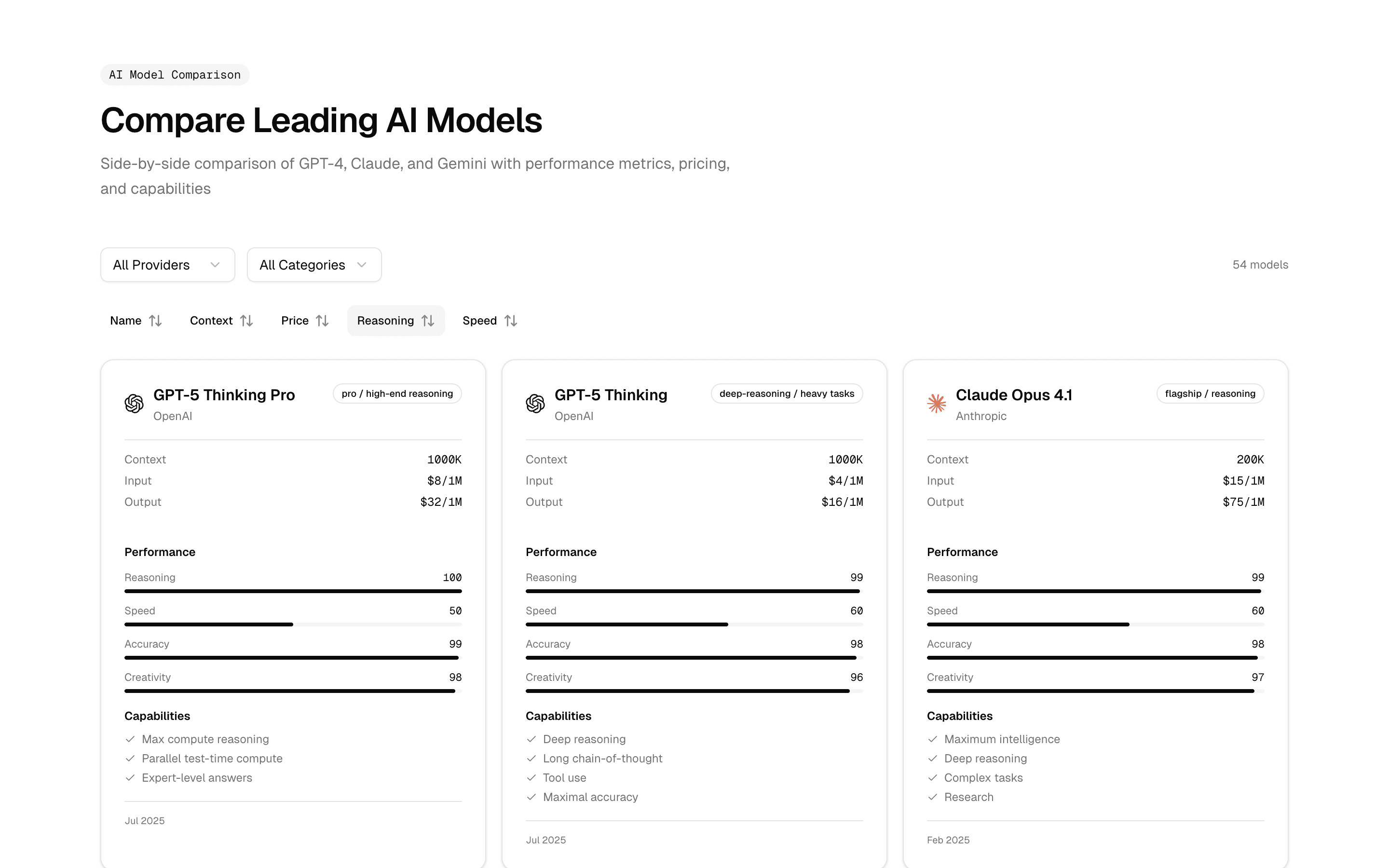Select the Speed sorting tab
This screenshot has width=1389, height=868.
[x=489, y=320]
